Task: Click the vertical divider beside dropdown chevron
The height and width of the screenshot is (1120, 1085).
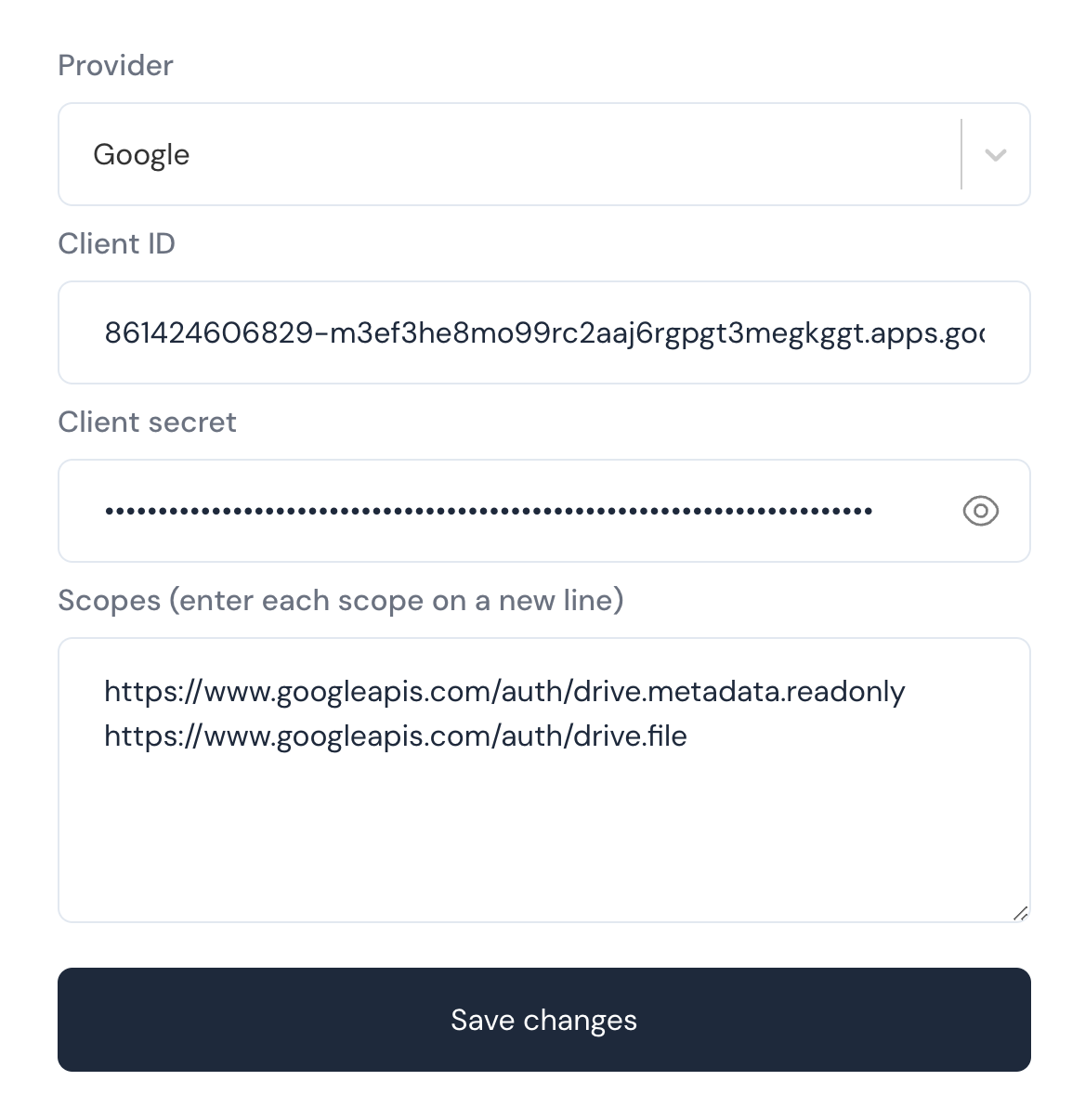Action: [x=961, y=154]
